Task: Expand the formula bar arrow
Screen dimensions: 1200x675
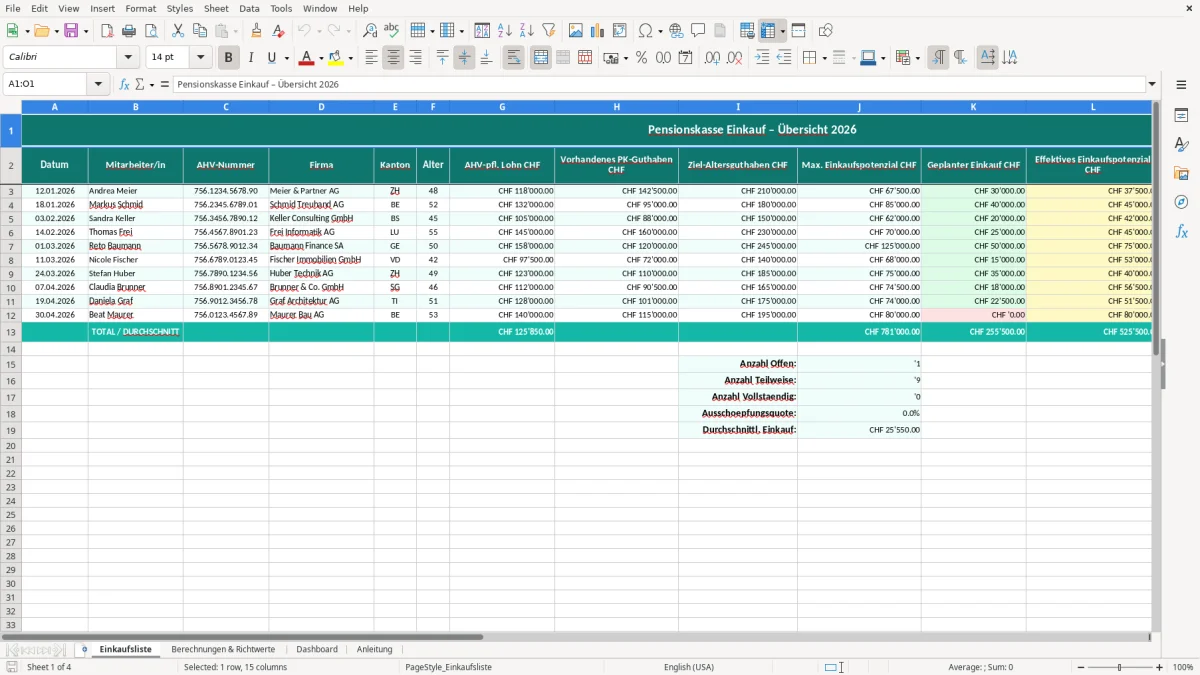Action: point(1153,84)
